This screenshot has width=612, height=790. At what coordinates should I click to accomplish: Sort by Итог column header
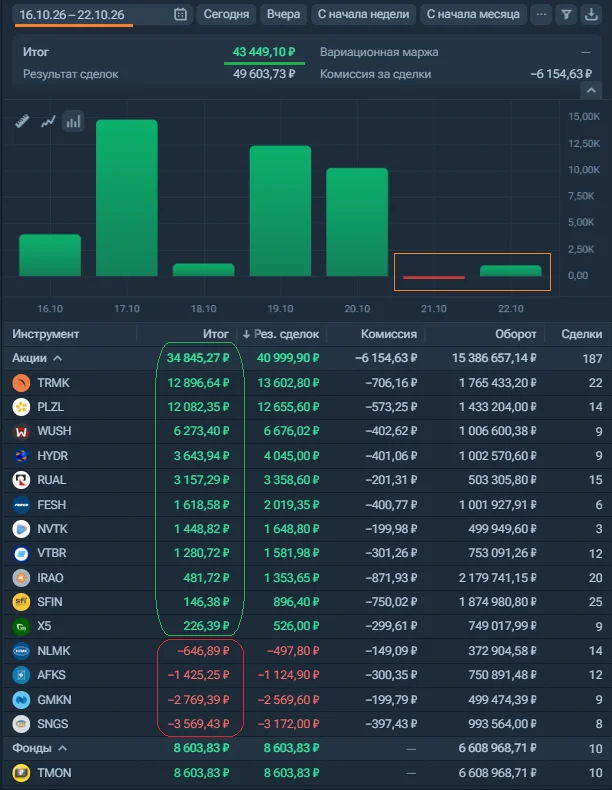(216, 334)
